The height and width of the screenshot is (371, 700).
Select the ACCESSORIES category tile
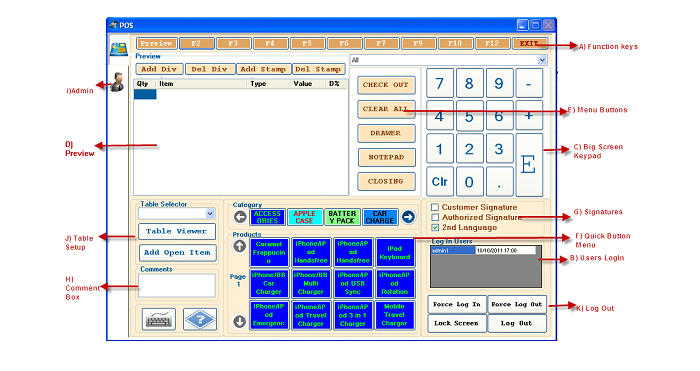pos(267,217)
